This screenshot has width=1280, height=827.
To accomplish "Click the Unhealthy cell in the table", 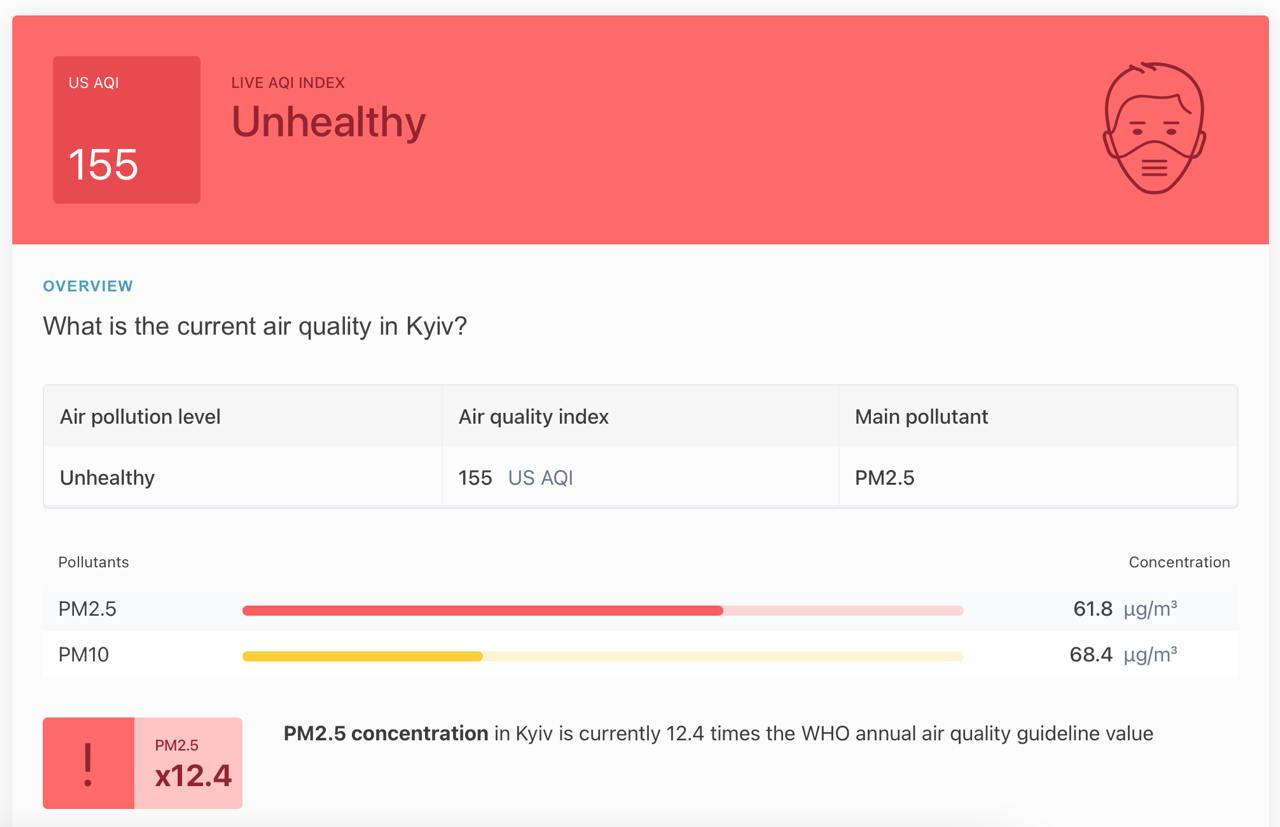I will tap(107, 478).
